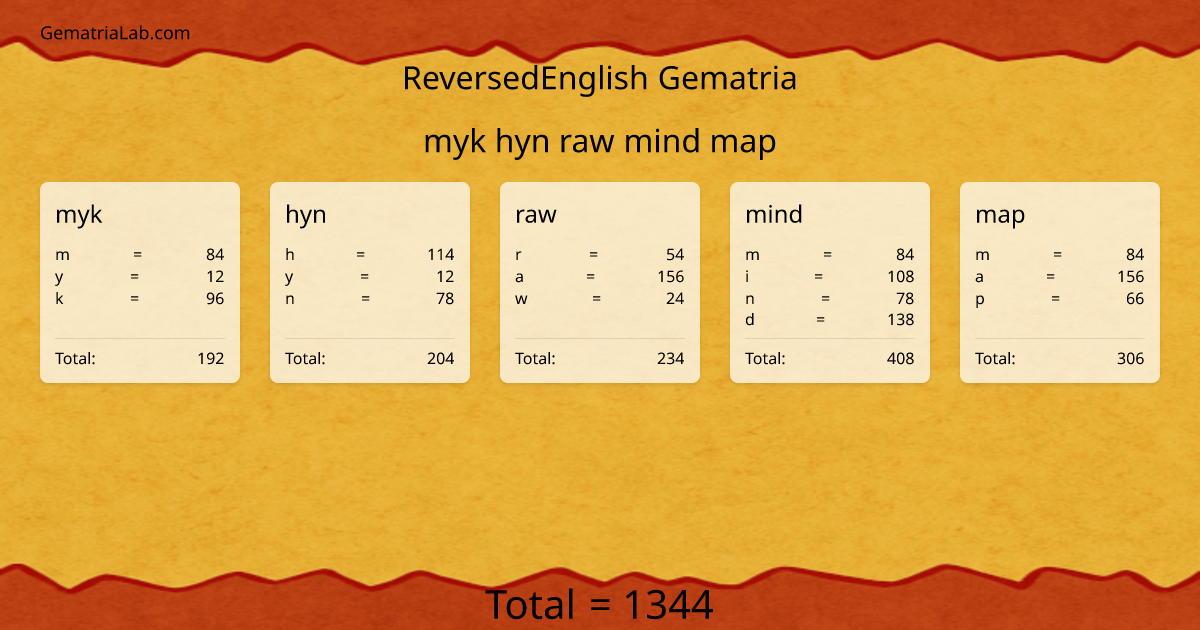
Task: Select value 66 for letter p
Action: (1135, 299)
